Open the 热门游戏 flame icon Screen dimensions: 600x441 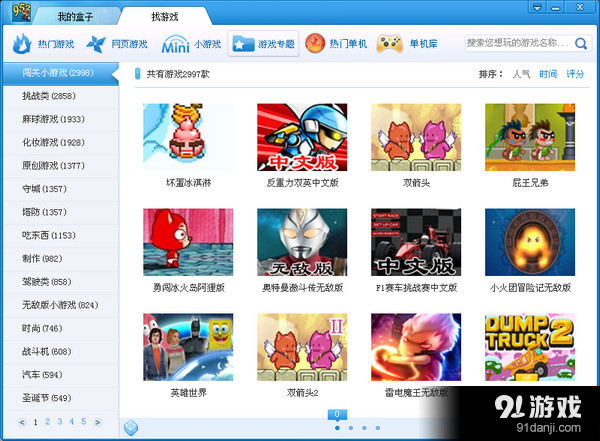pyautogui.click(x=22, y=44)
